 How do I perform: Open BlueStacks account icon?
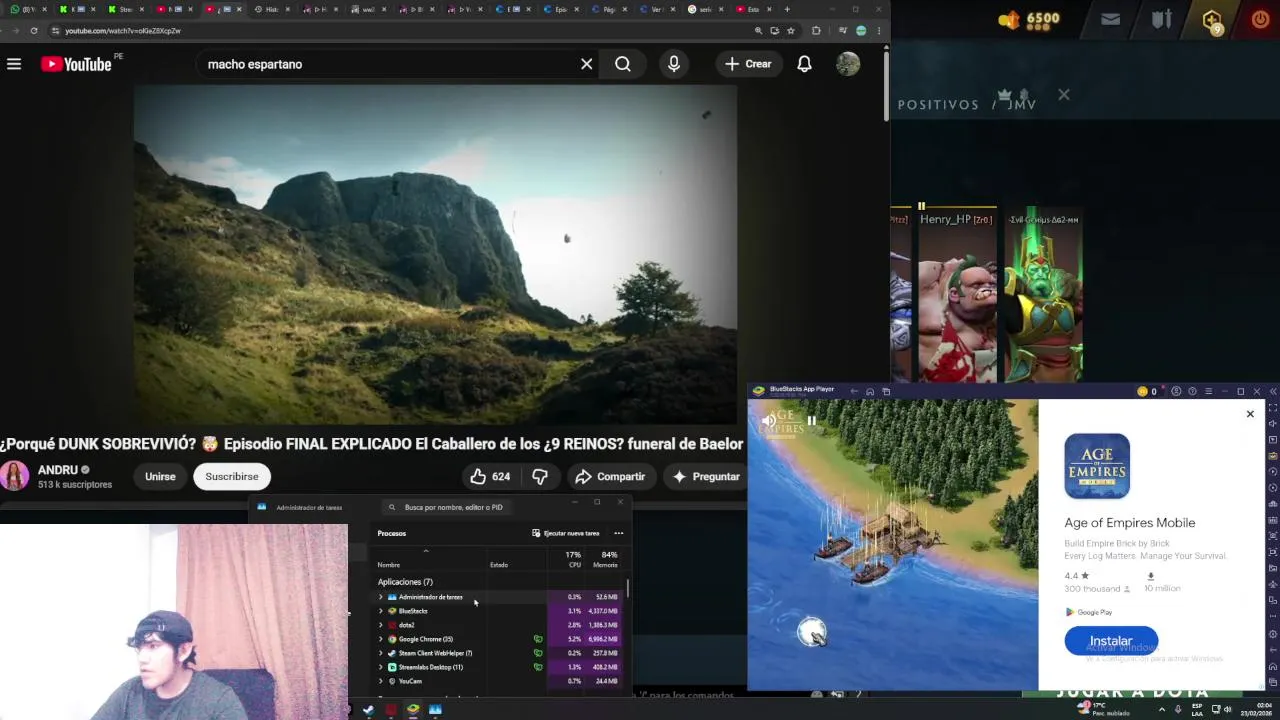(1176, 391)
